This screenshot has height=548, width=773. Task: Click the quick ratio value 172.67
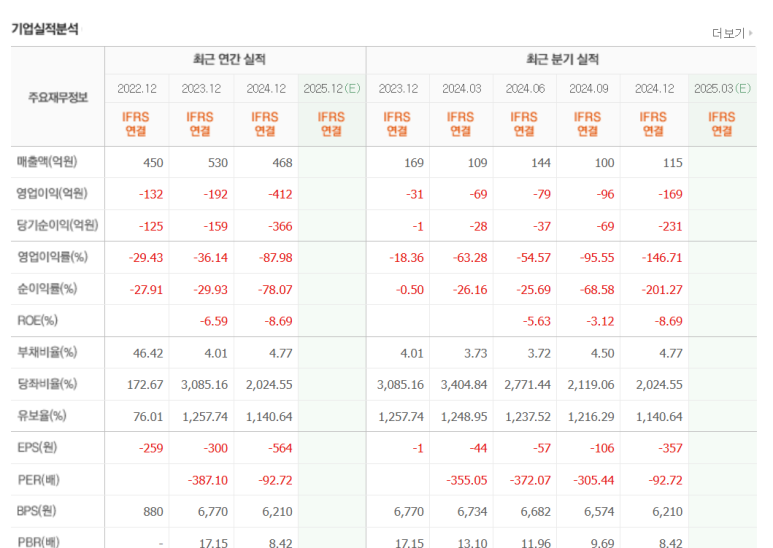point(145,385)
